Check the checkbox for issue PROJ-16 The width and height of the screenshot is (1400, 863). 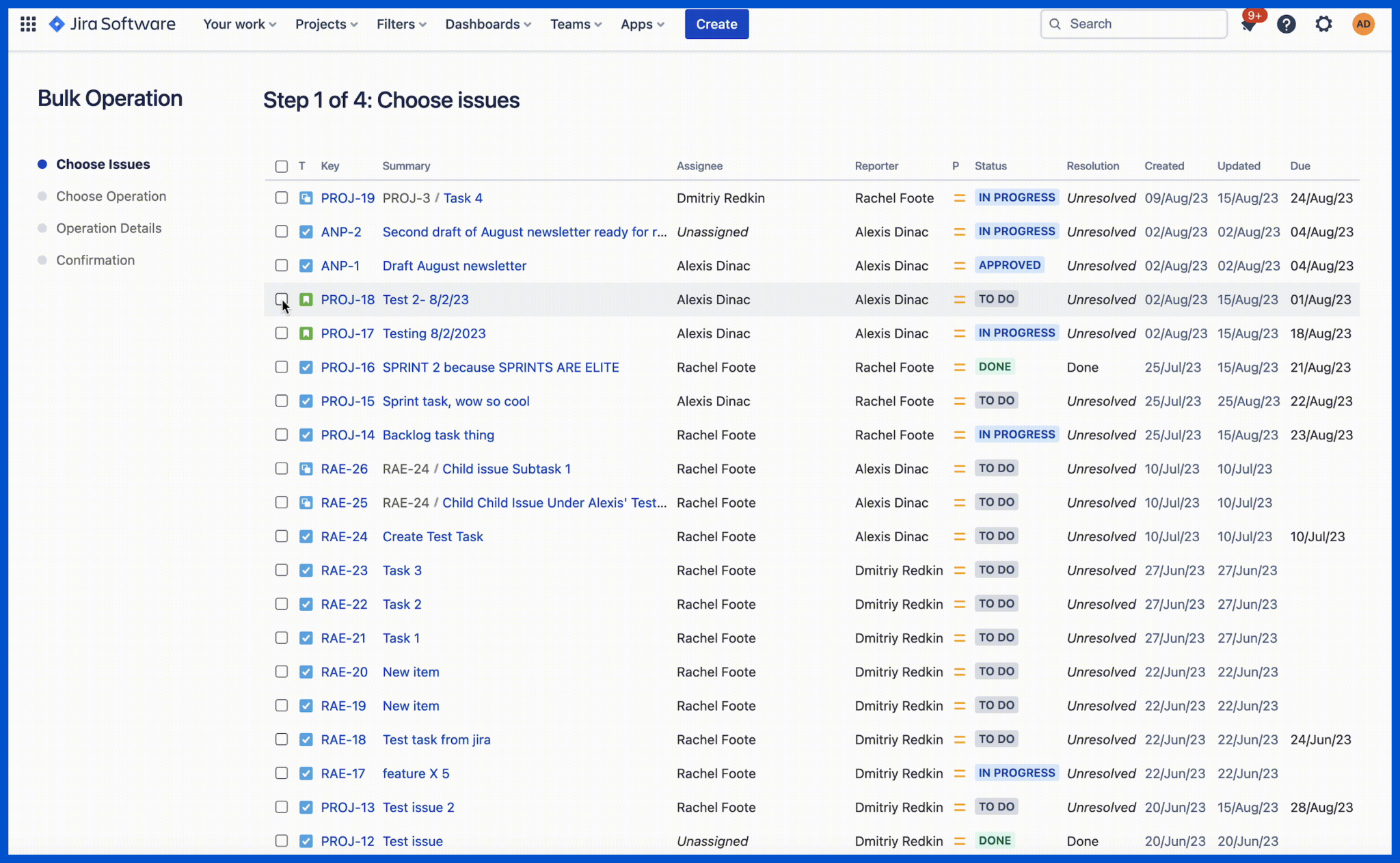(x=281, y=367)
